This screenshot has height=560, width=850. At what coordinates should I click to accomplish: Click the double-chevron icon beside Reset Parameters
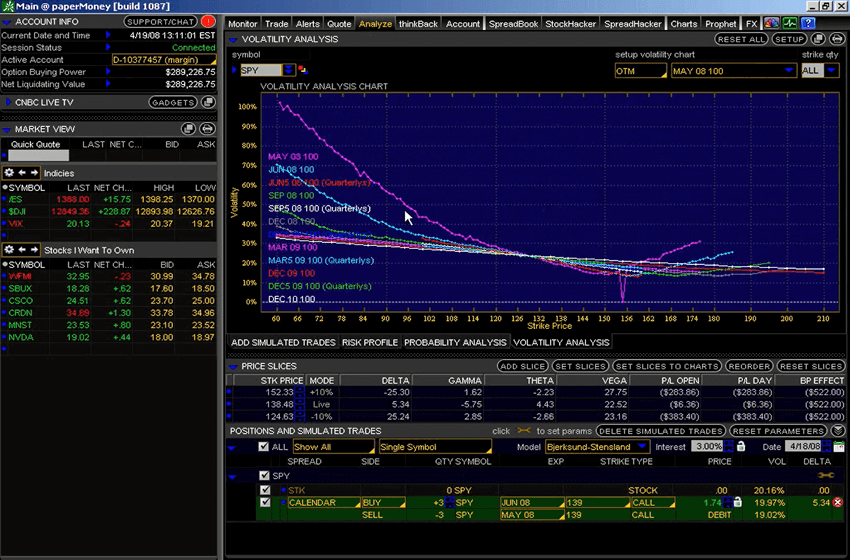click(838, 431)
